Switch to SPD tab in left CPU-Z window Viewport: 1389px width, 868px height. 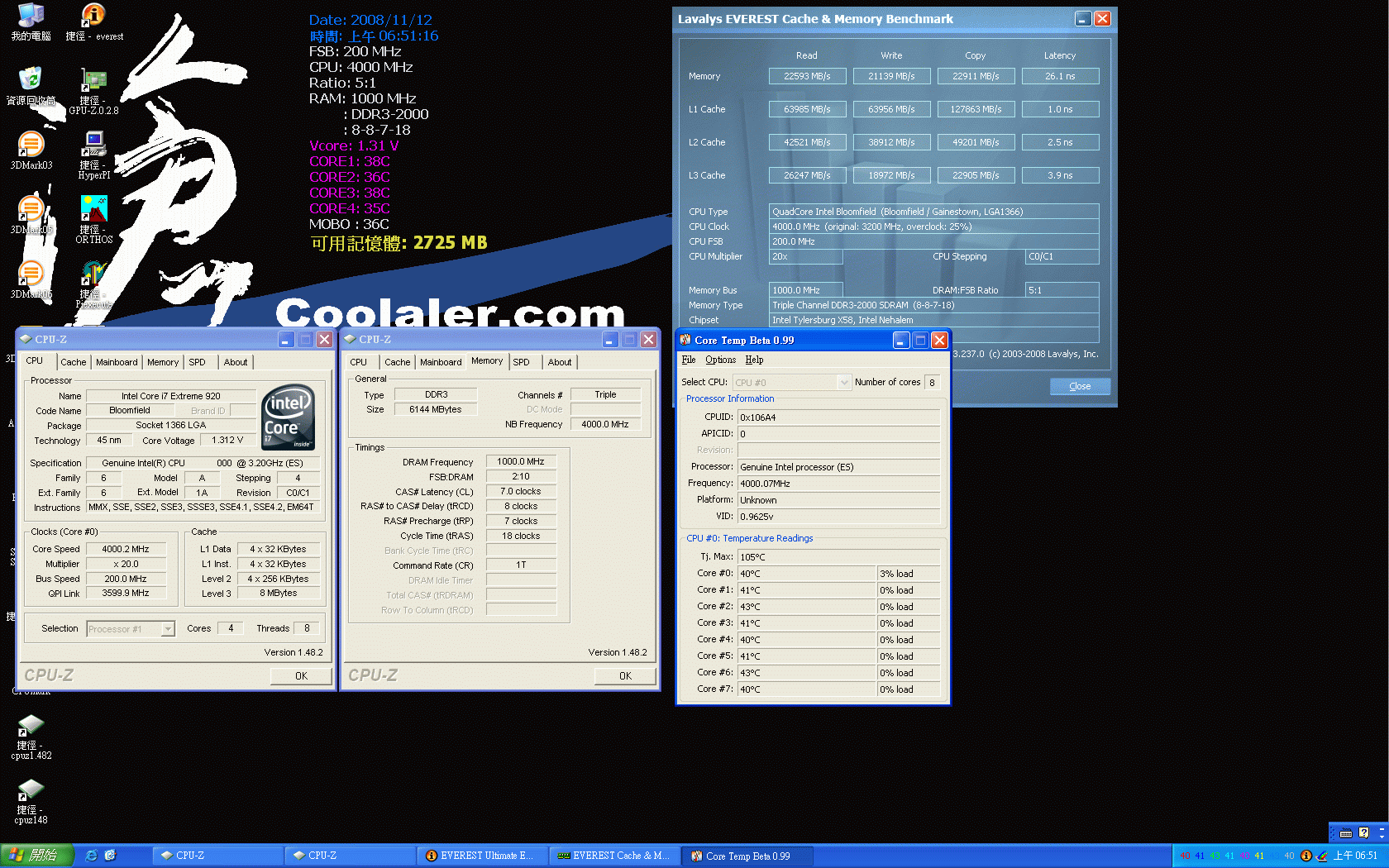click(x=197, y=362)
